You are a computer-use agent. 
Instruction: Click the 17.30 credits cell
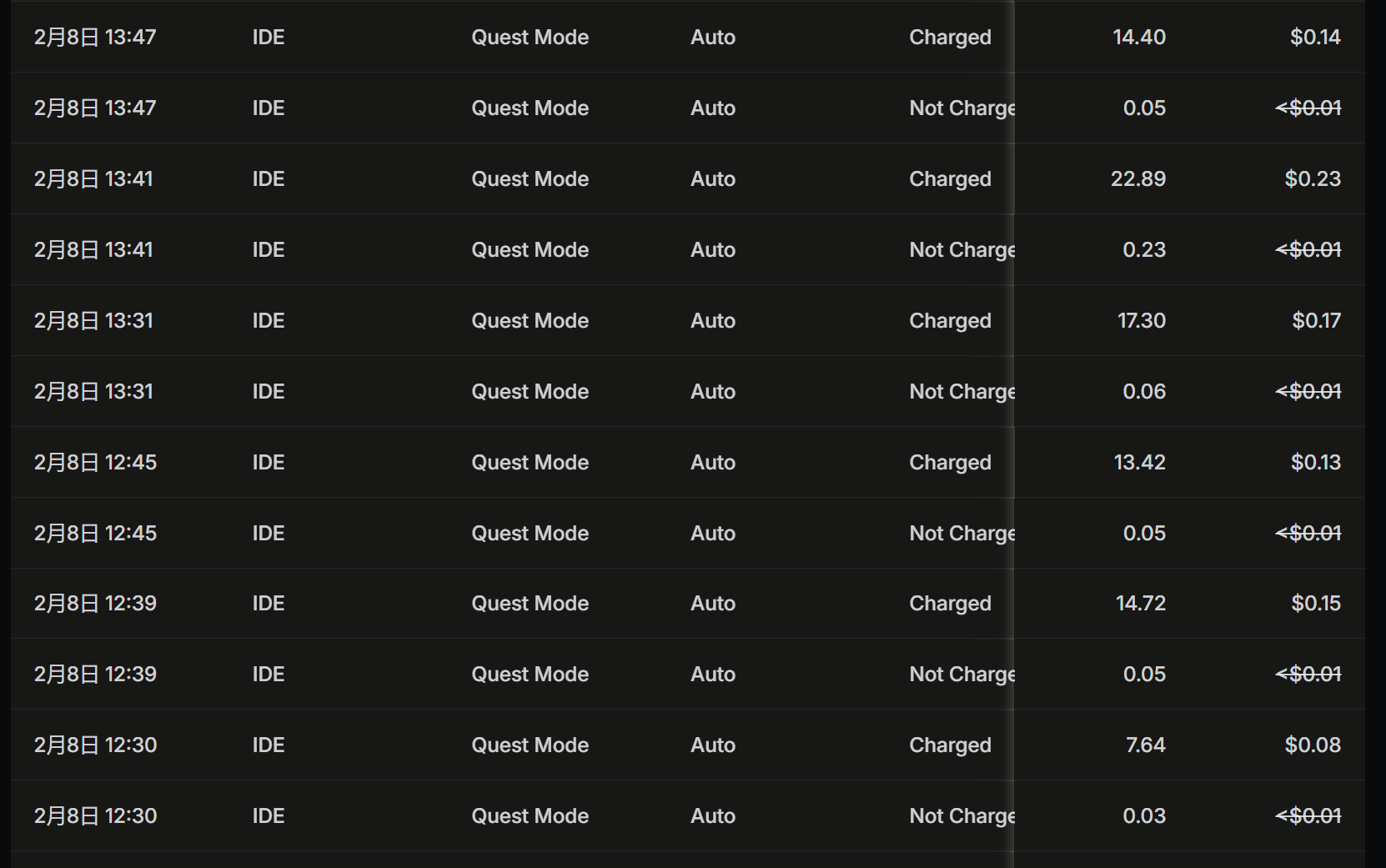pyautogui.click(x=1142, y=320)
